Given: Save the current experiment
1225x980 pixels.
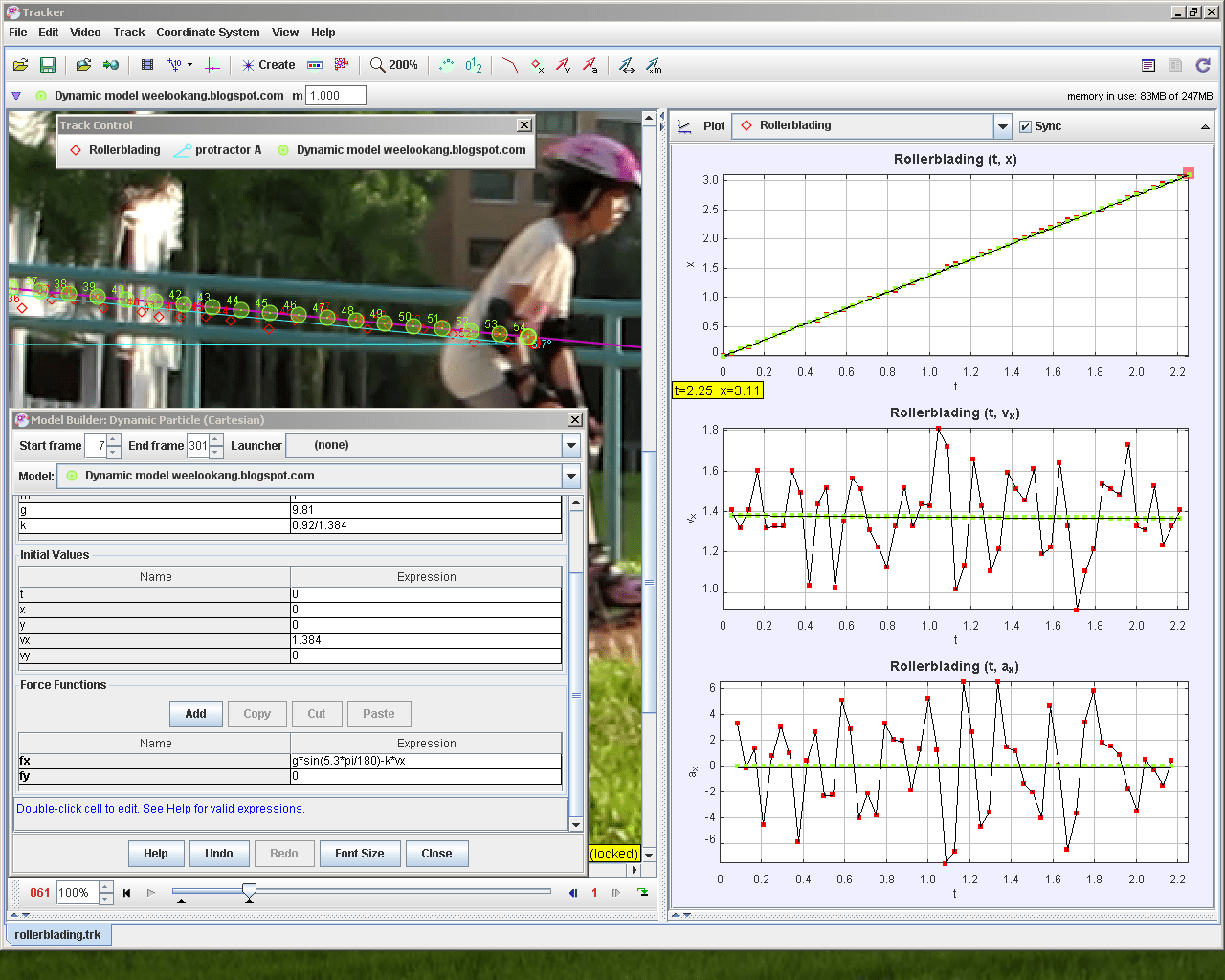Looking at the screenshot, I should (x=48, y=65).
